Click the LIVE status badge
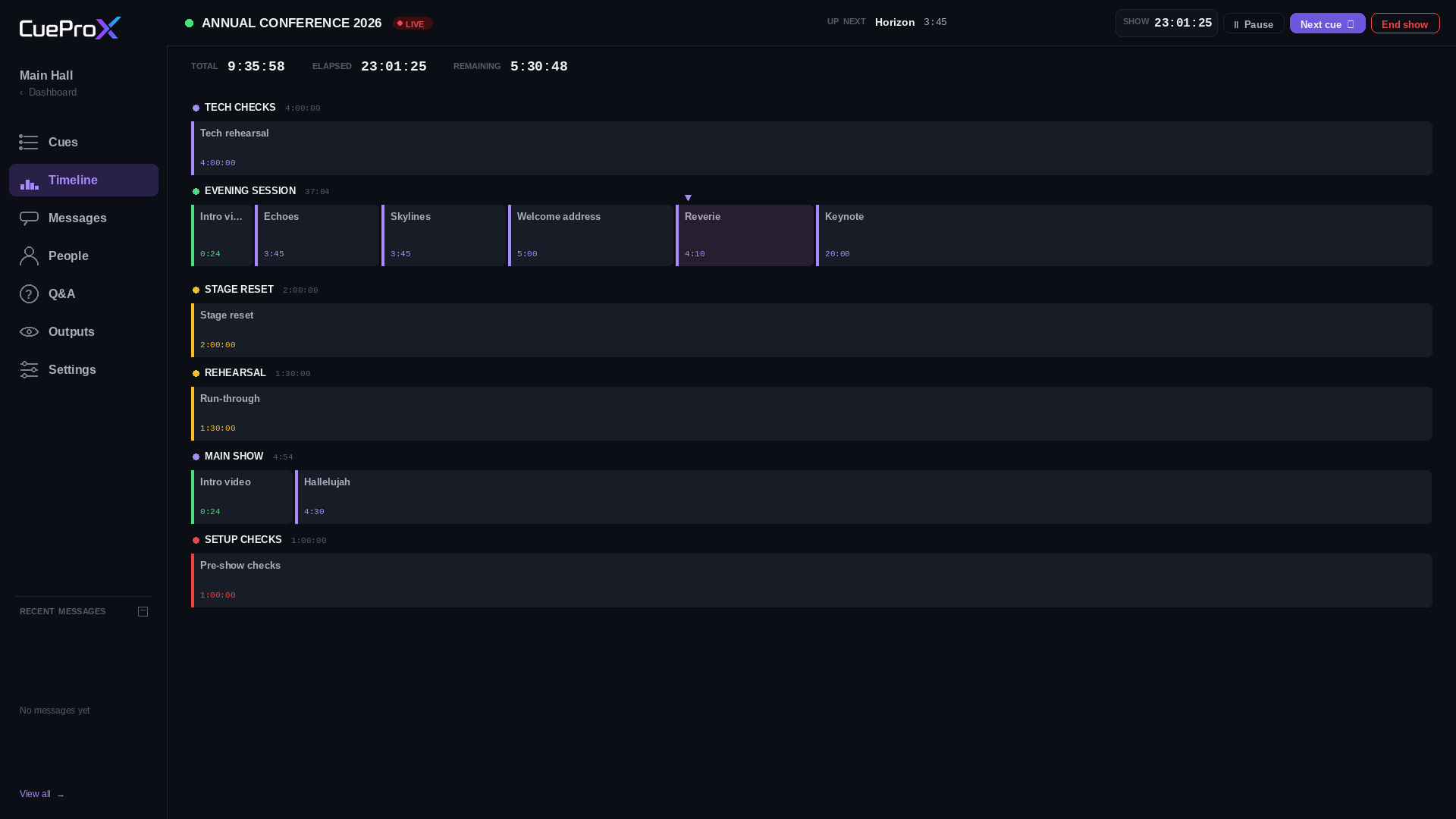Screen dimensions: 1456x819 [413, 24]
